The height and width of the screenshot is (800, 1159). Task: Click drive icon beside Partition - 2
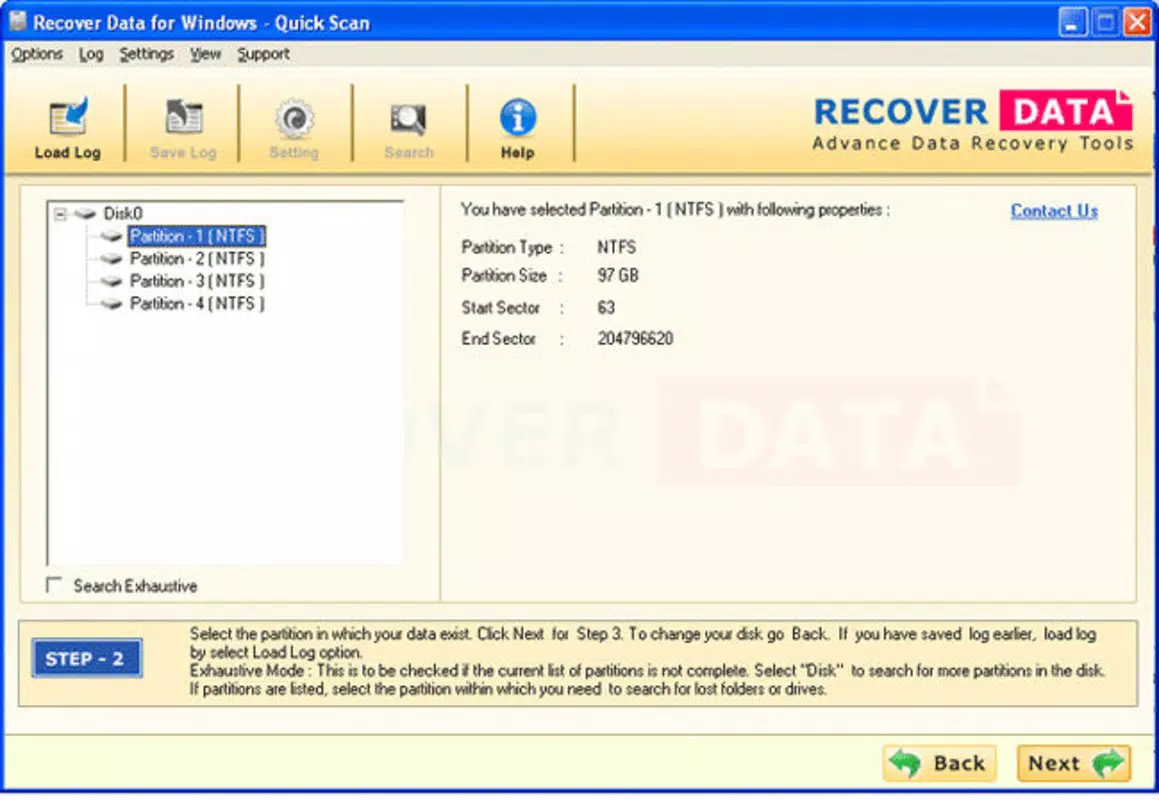111,259
